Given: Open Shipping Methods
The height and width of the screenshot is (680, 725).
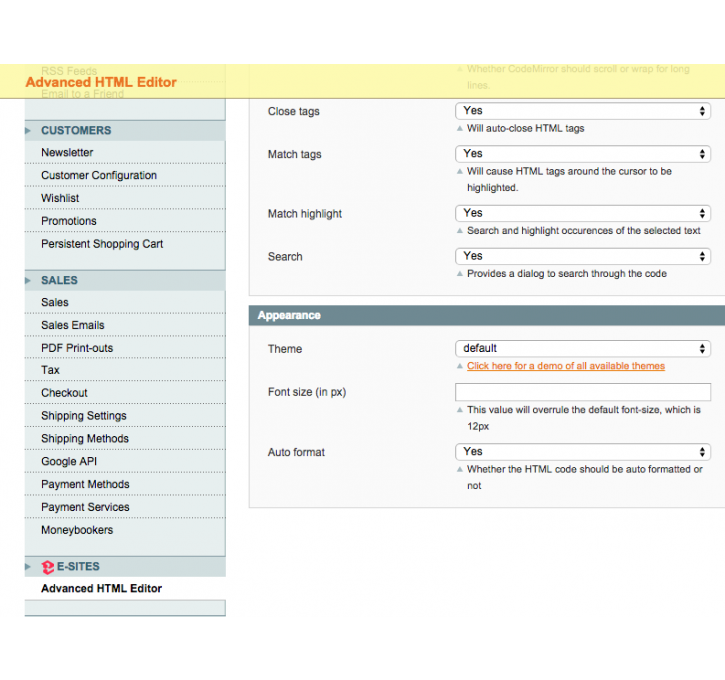Looking at the screenshot, I should pyautogui.click(x=85, y=438).
